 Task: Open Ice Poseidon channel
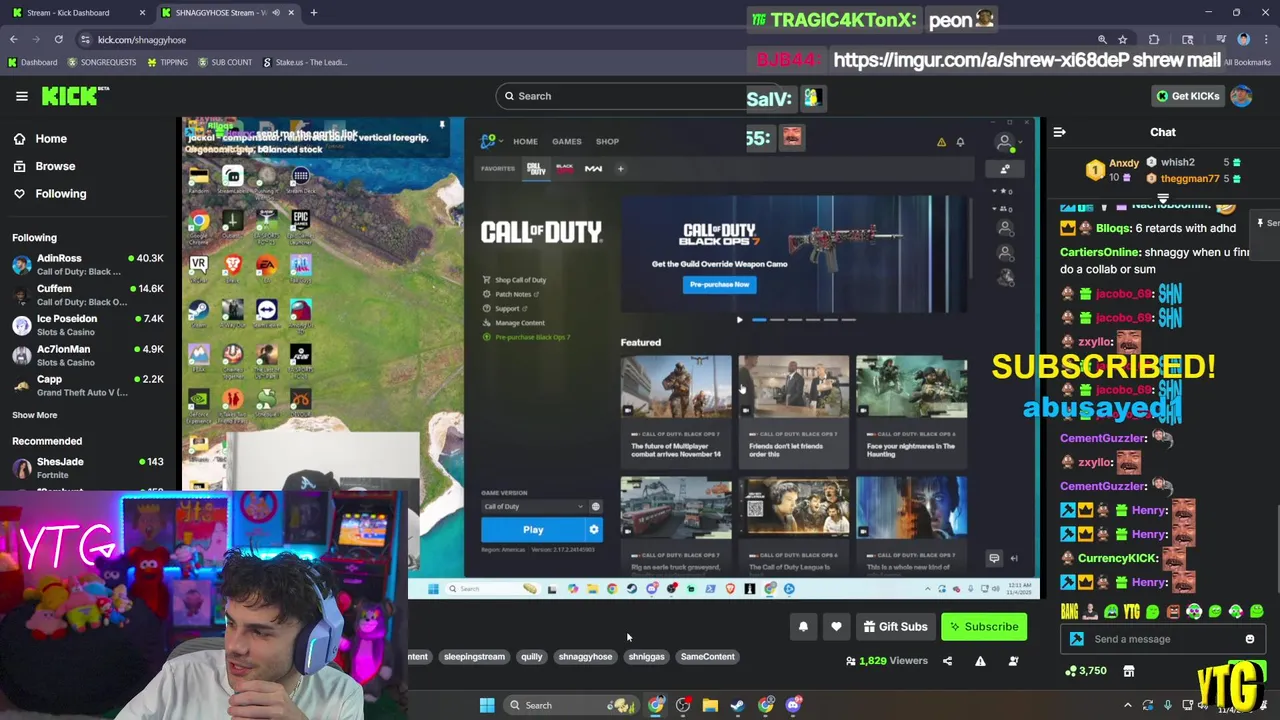87,324
